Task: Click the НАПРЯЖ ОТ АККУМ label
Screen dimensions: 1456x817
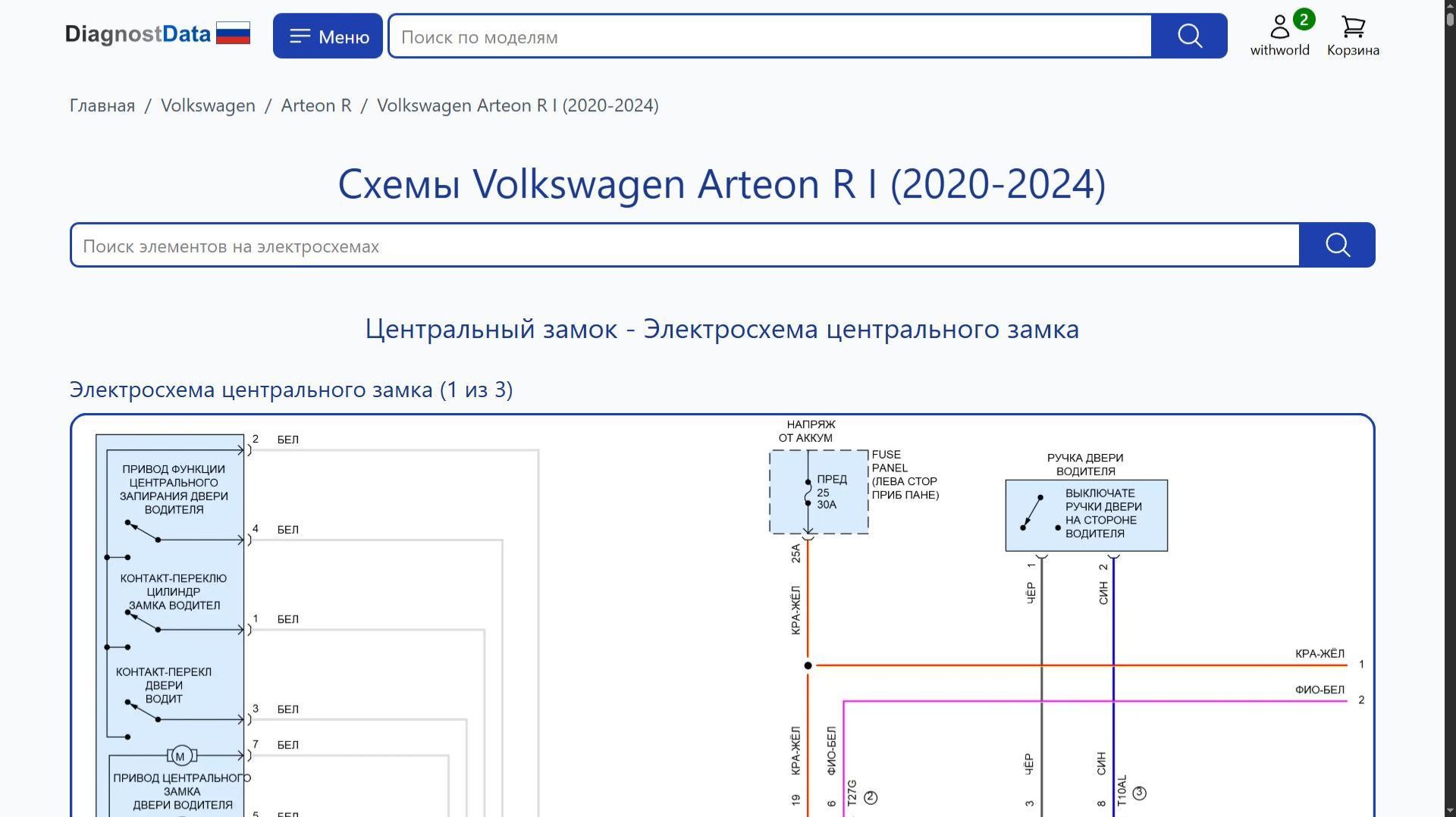Action: [808, 431]
